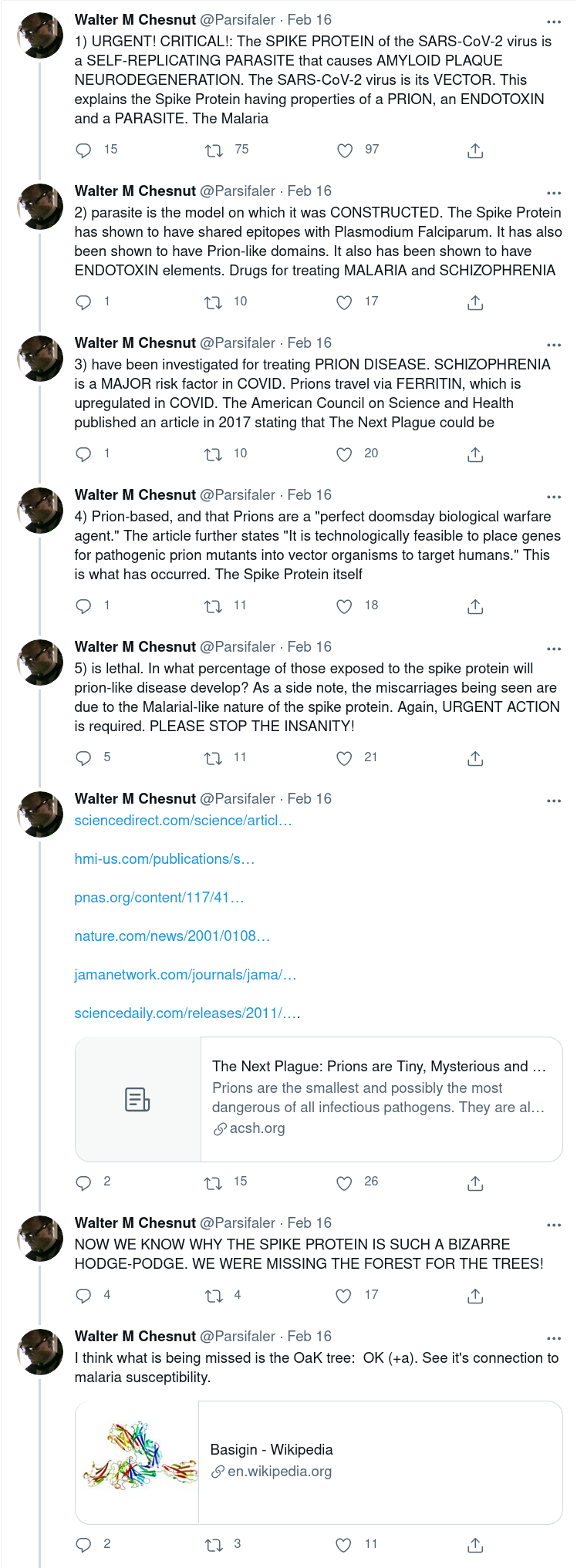This screenshot has width=577, height=1568.
Task: Open the jamanetwork.com journals link
Action: tap(185, 975)
